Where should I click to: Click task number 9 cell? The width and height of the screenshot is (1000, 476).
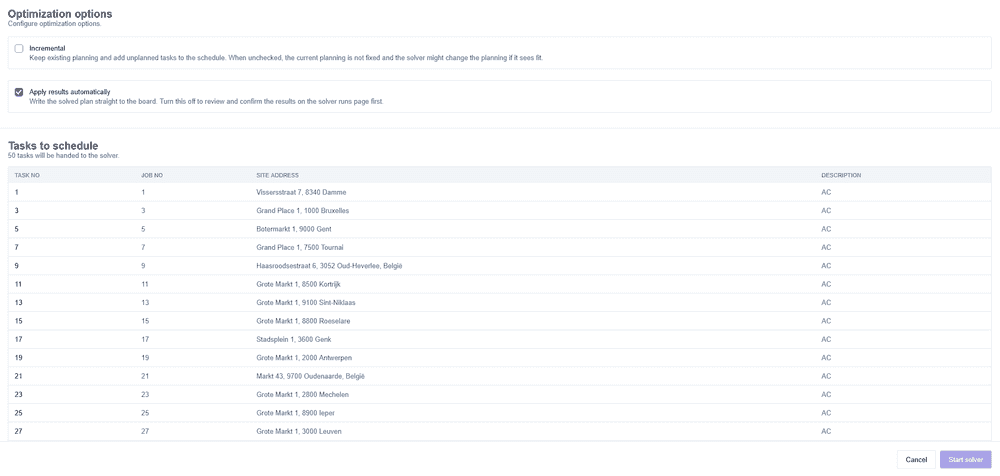[x=17, y=266]
